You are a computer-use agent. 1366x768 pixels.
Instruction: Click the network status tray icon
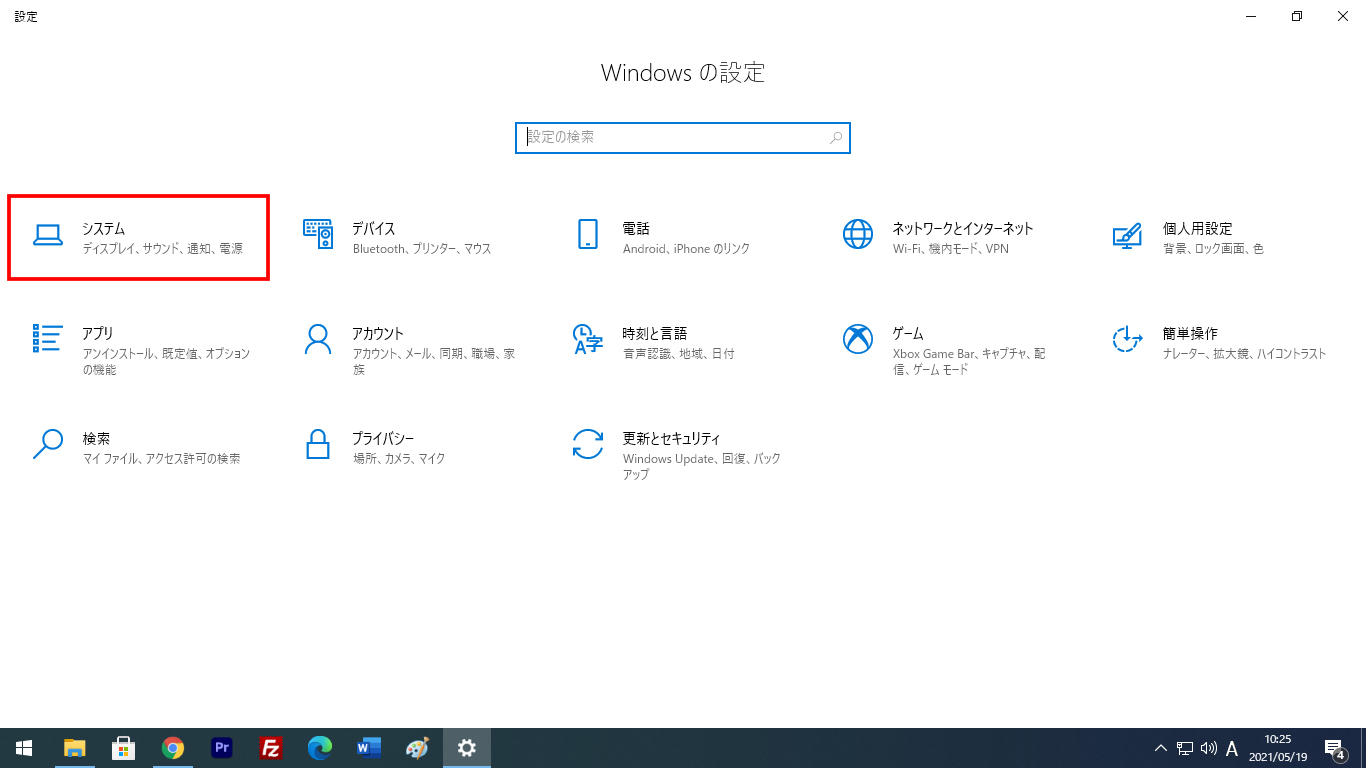pos(1185,748)
